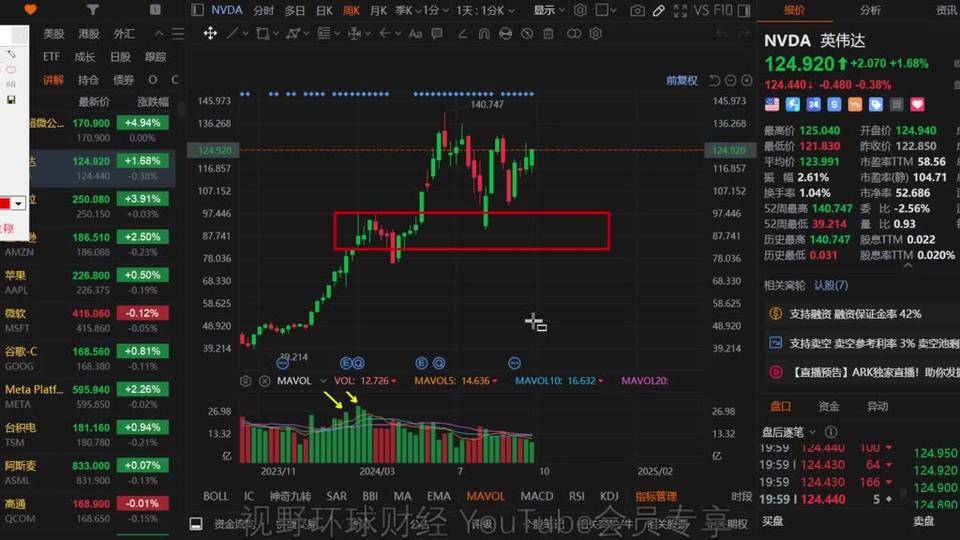Enable the EMA indicator
Image resolution: width=960 pixels, height=540 pixels.
pos(438,496)
